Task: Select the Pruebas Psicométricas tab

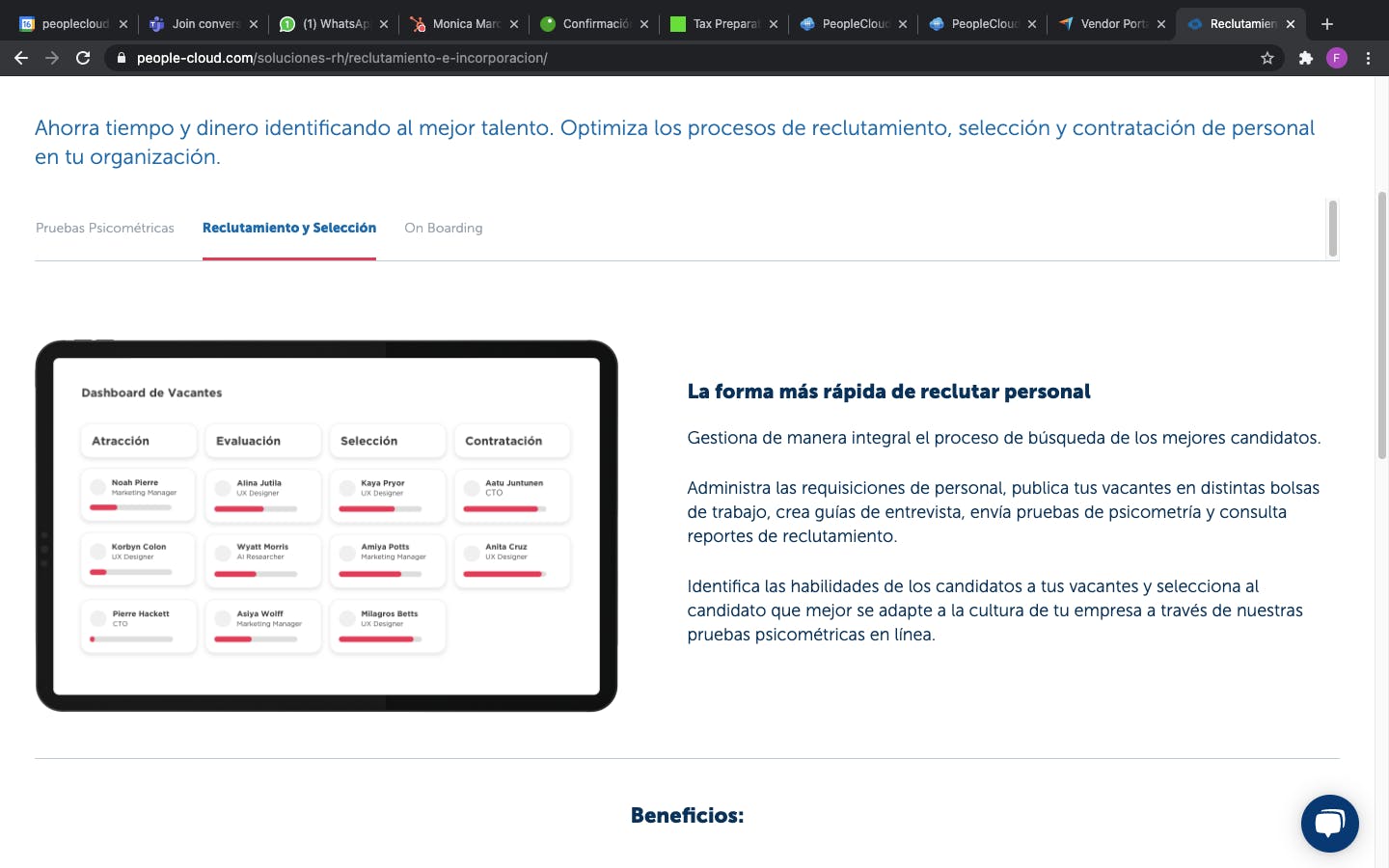Action: [105, 229]
